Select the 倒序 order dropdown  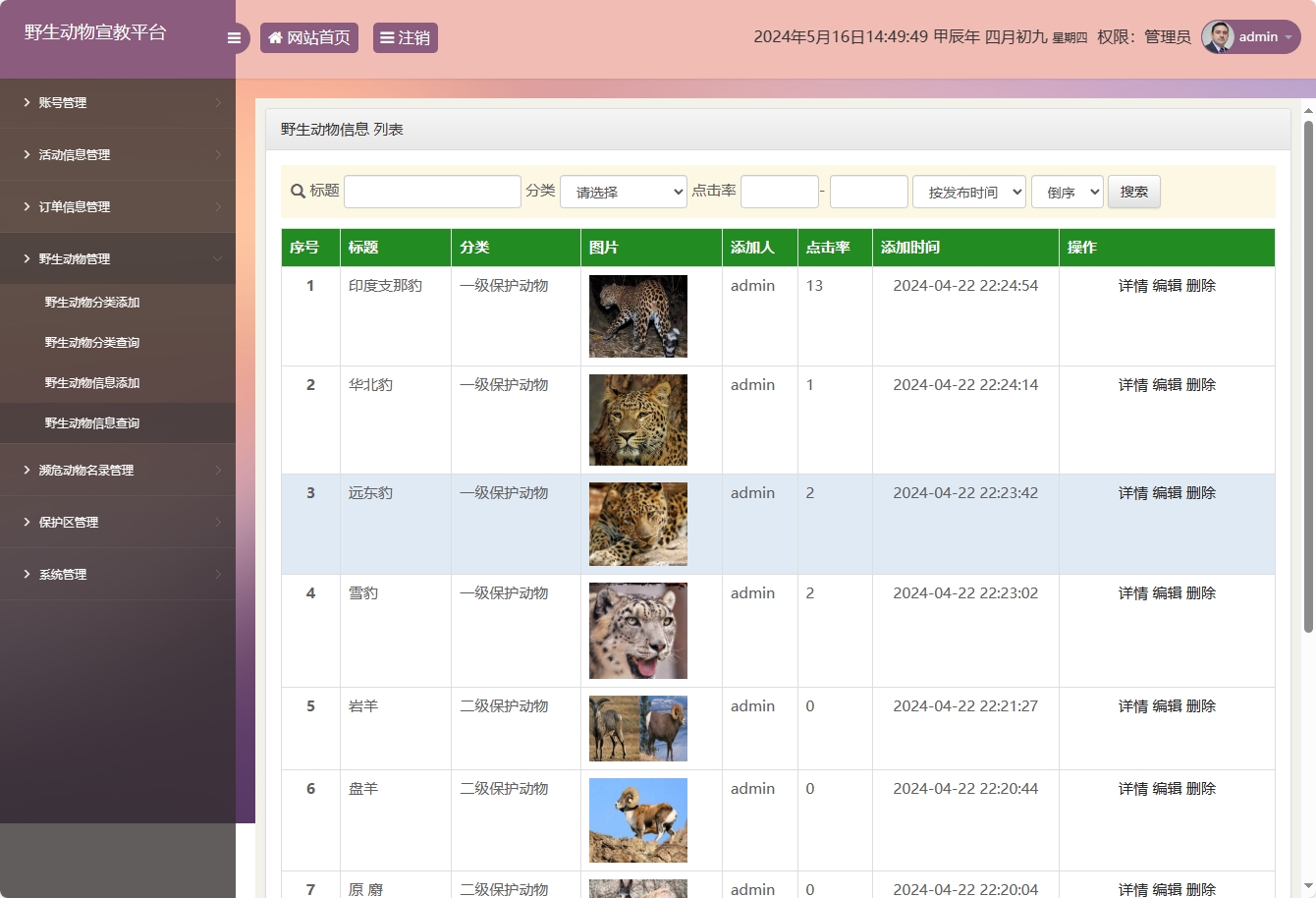pyautogui.click(x=1067, y=193)
